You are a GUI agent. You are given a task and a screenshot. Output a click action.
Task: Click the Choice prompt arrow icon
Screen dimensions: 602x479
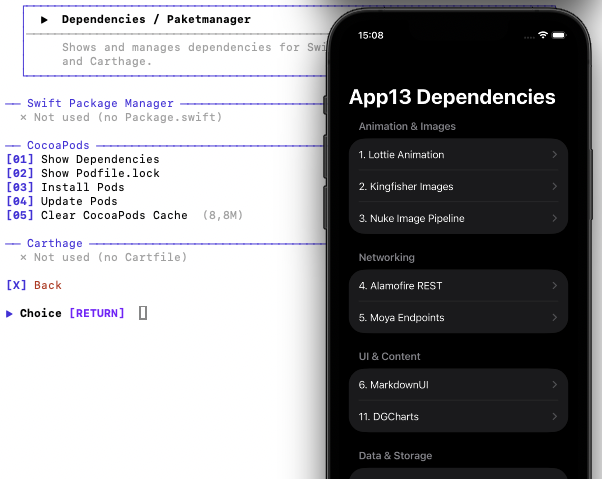click(x=9, y=314)
